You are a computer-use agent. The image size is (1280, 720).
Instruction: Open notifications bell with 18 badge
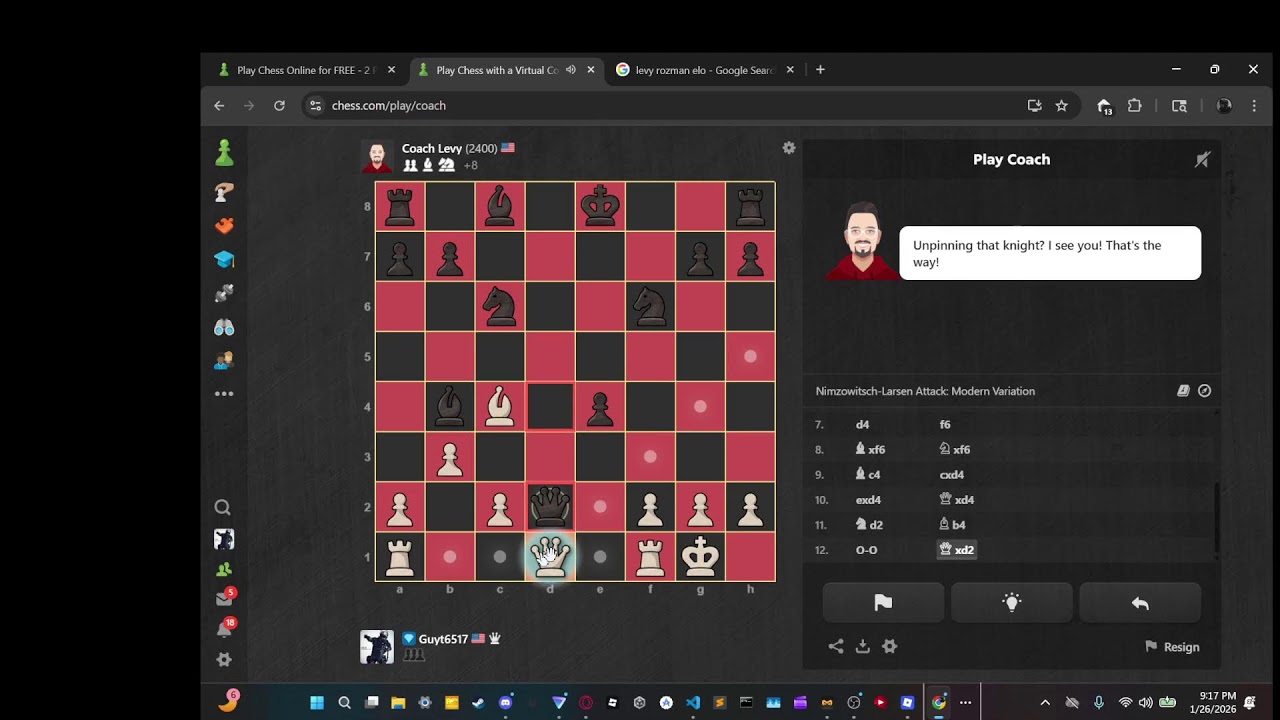pyautogui.click(x=225, y=629)
